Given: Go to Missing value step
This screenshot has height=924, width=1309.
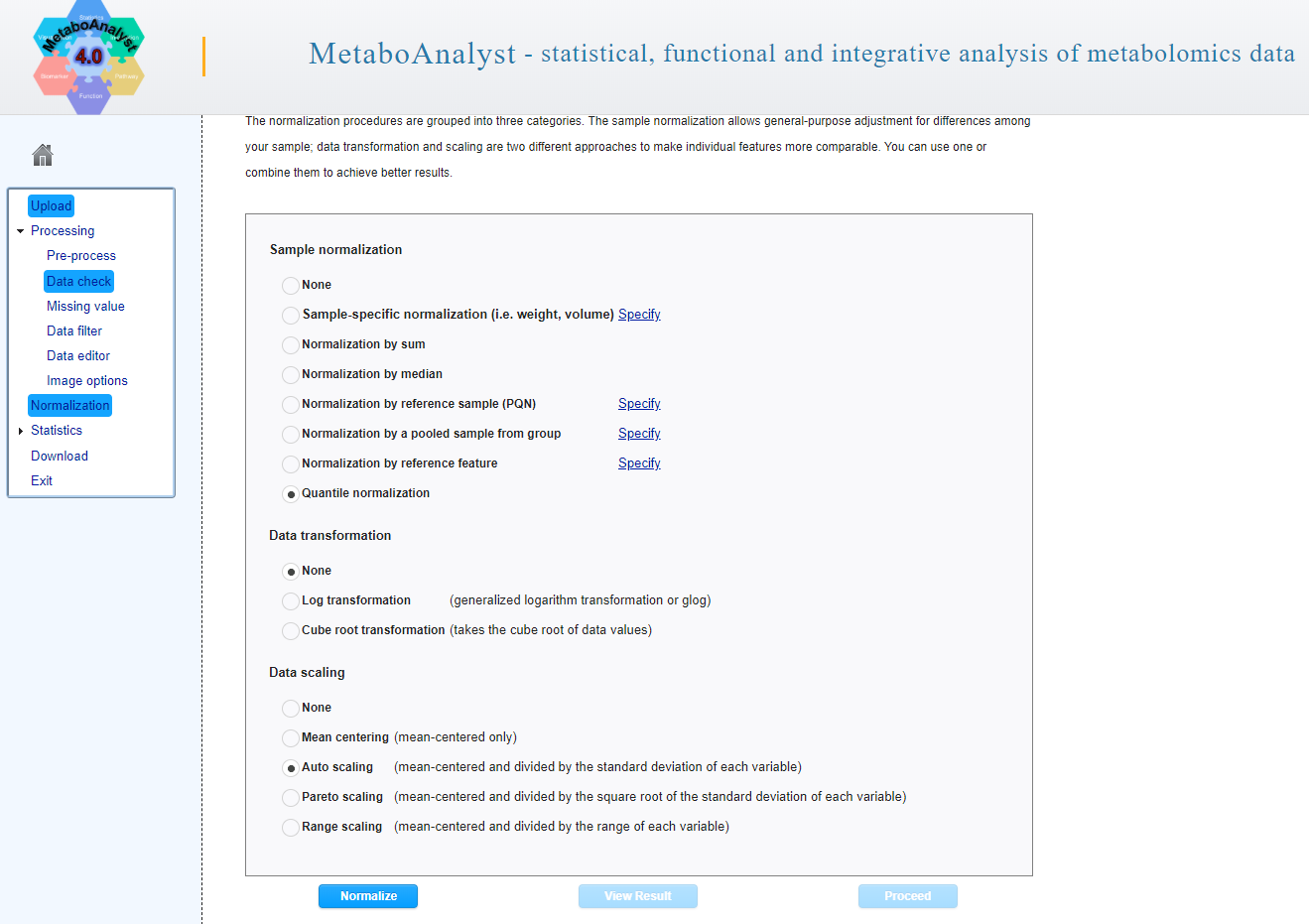Looking at the screenshot, I should point(85,306).
